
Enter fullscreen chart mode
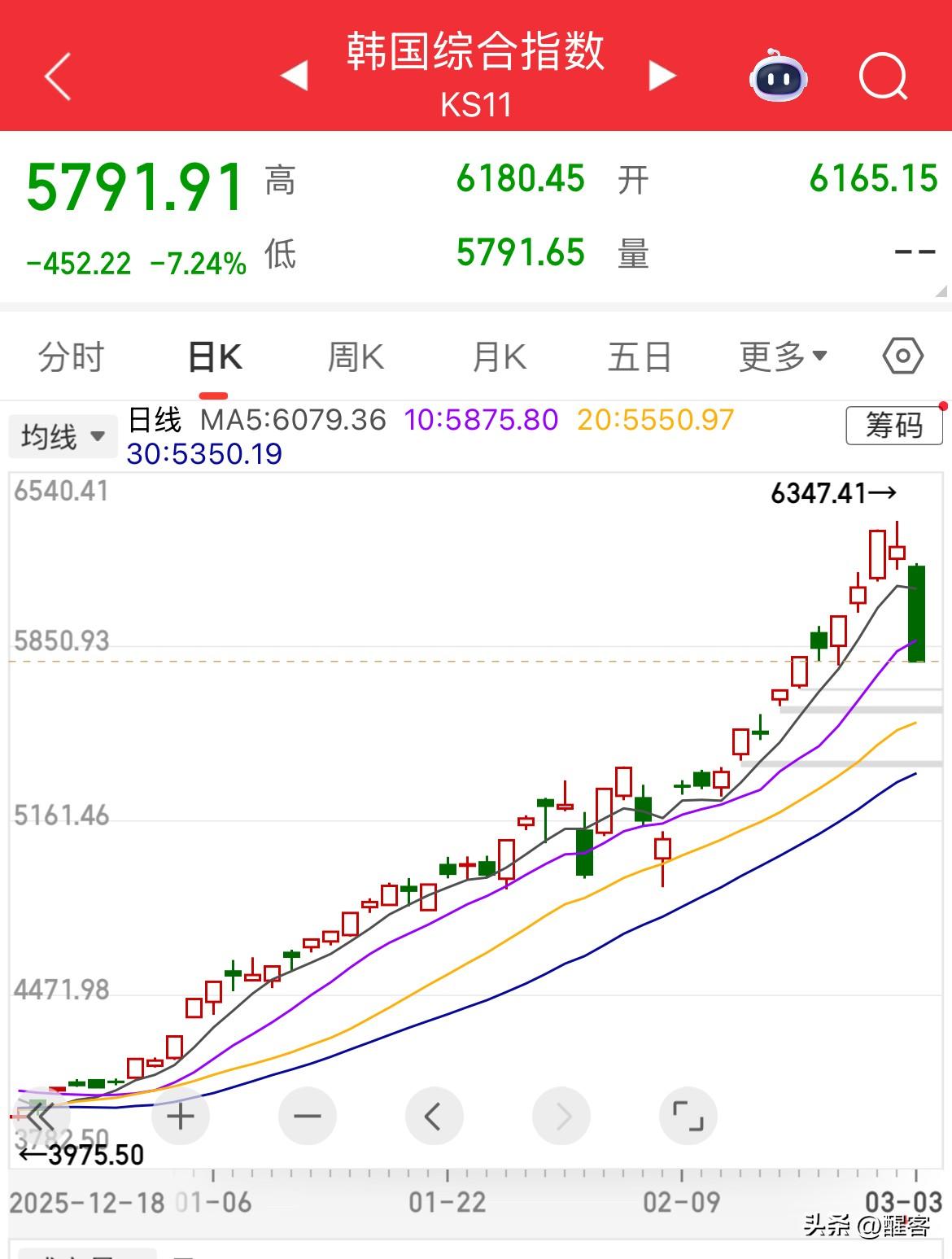click(688, 1117)
